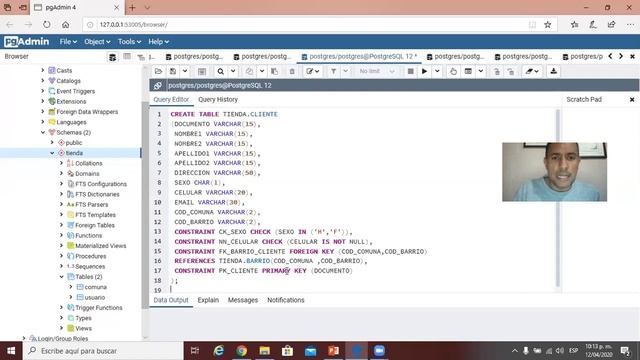The image size is (640, 360).
Task: Click the browser Refresh button
Action: pyautogui.click(x=47, y=24)
